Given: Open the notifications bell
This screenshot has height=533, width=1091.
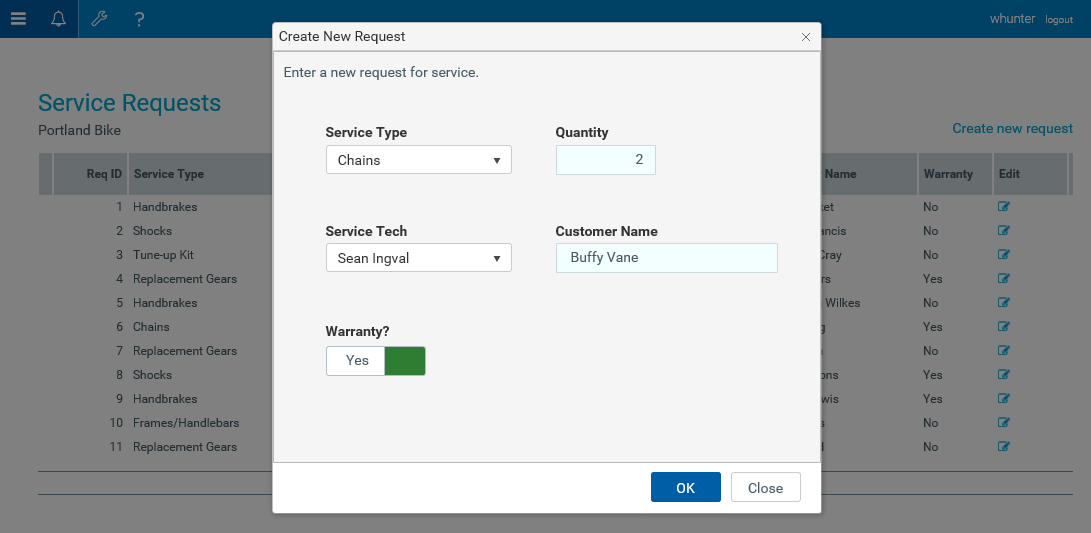Looking at the screenshot, I should tap(59, 19).
